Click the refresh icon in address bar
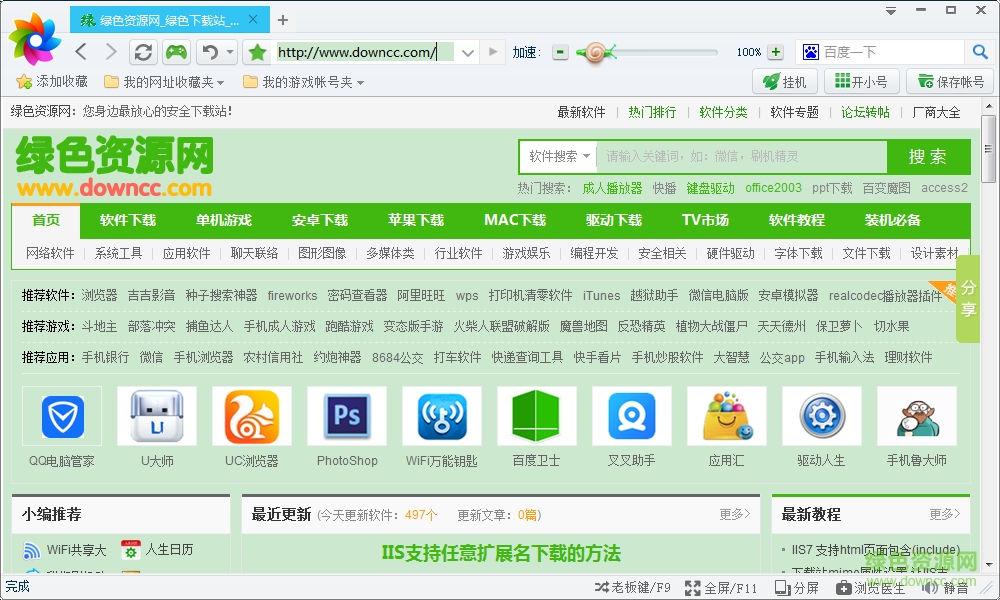Image resolution: width=1000 pixels, height=600 pixels. click(x=143, y=52)
